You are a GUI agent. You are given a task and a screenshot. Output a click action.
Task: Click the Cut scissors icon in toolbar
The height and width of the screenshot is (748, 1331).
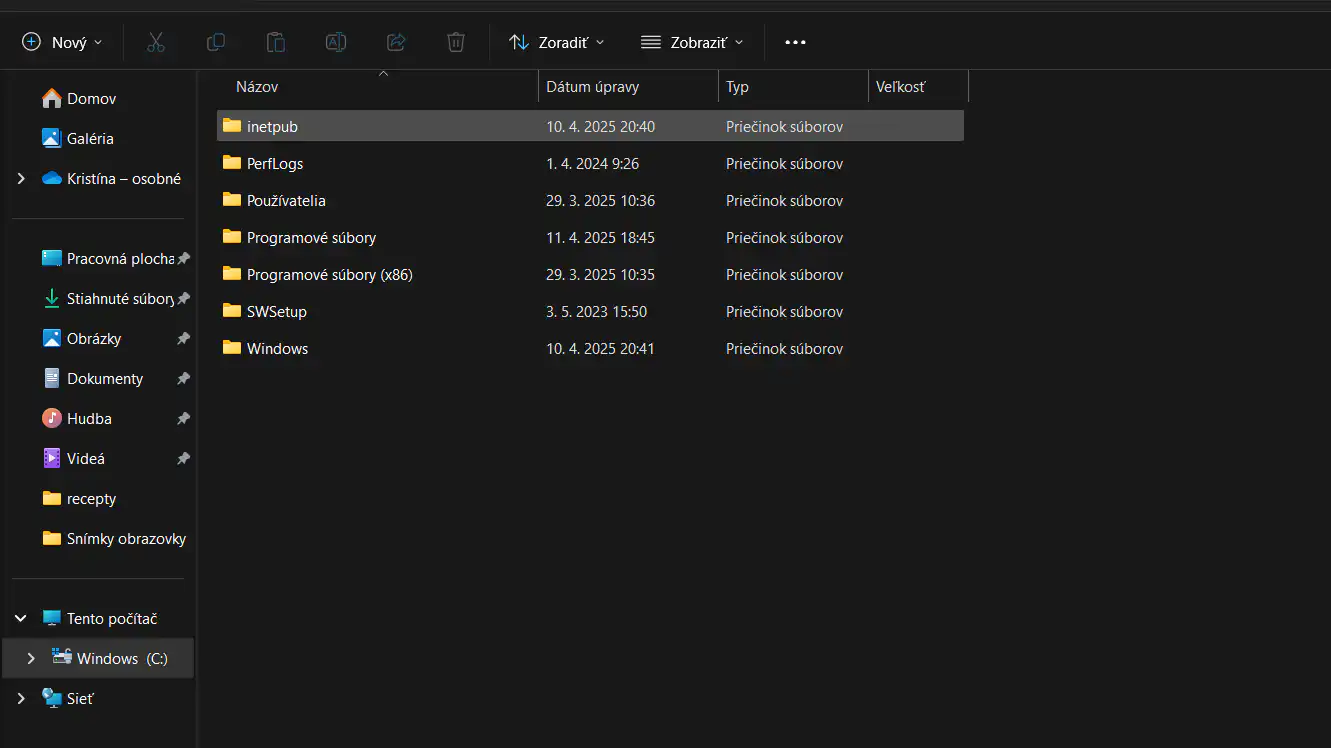pos(155,42)
